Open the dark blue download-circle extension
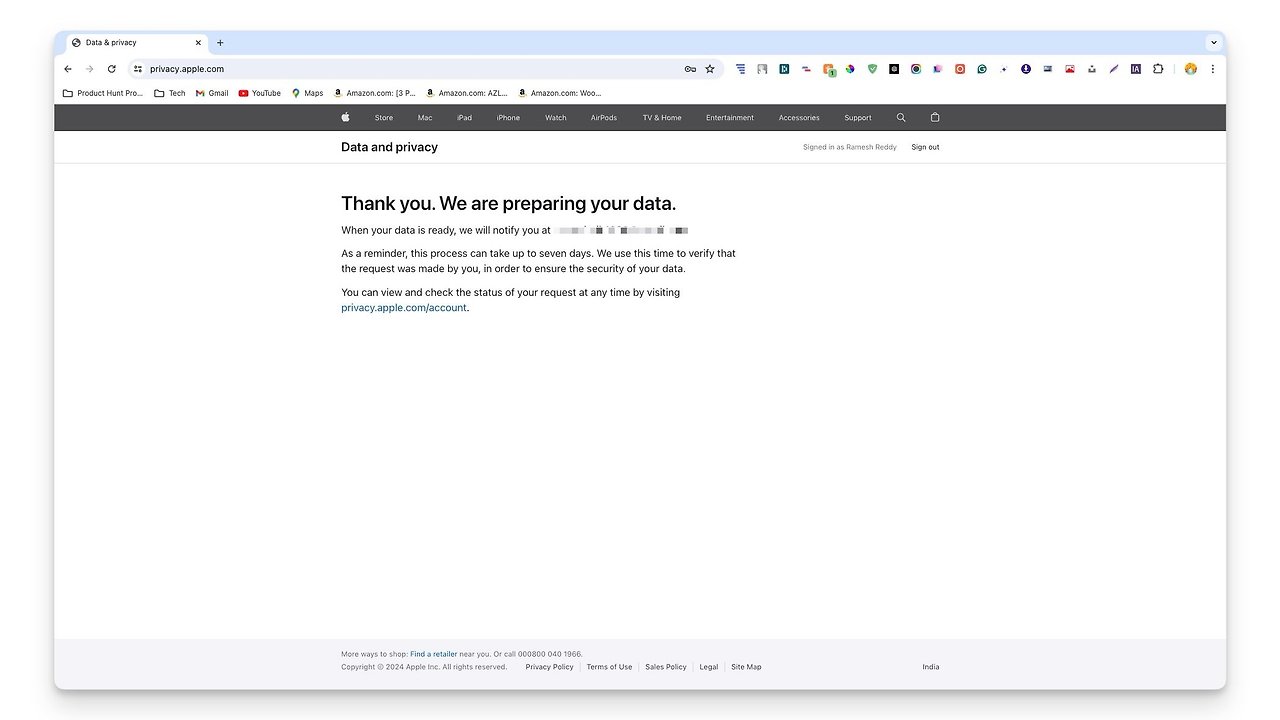 click(1026, 69)
